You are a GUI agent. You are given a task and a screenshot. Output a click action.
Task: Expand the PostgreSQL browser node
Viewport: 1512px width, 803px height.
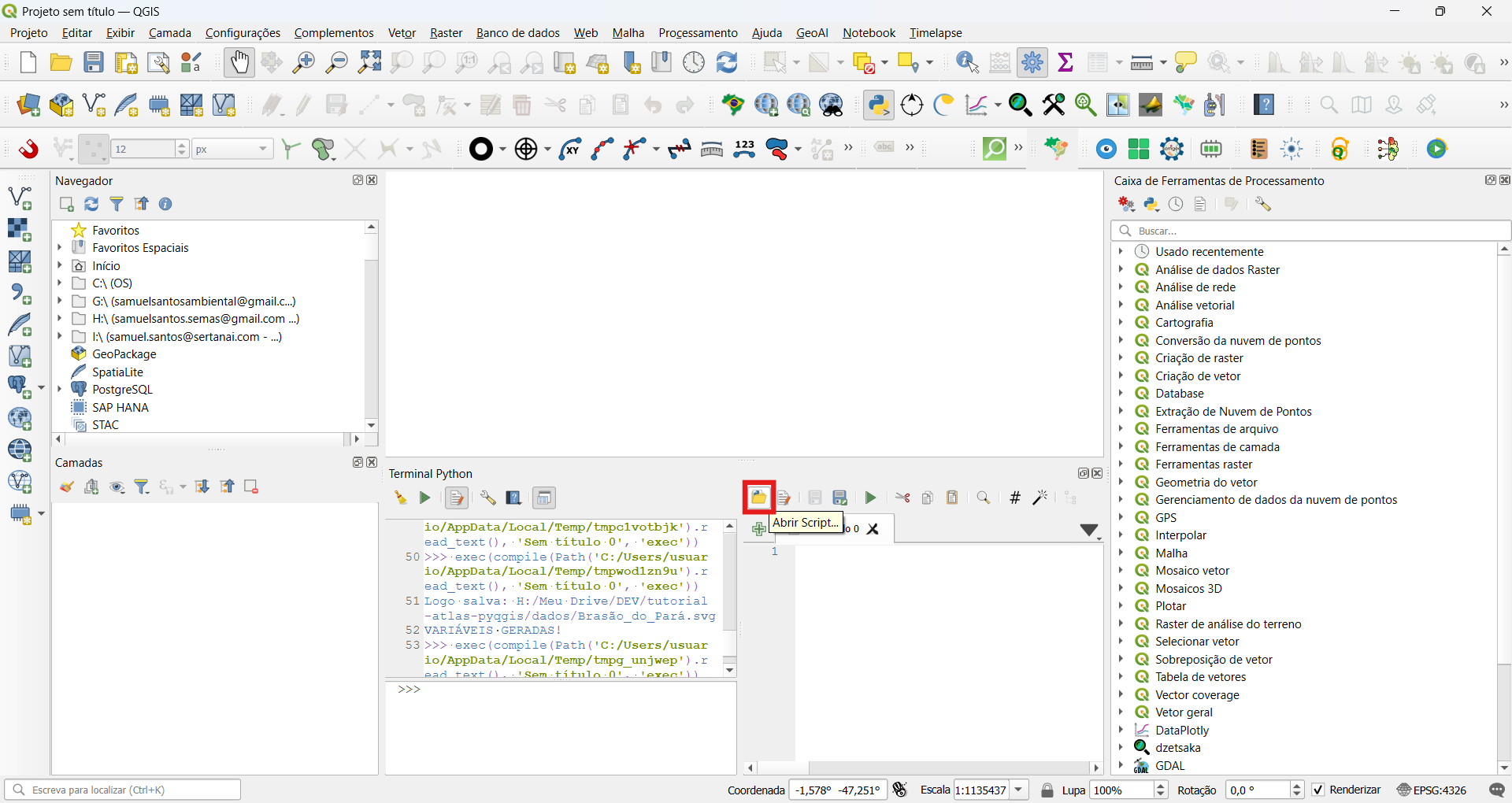click(60, 389)
